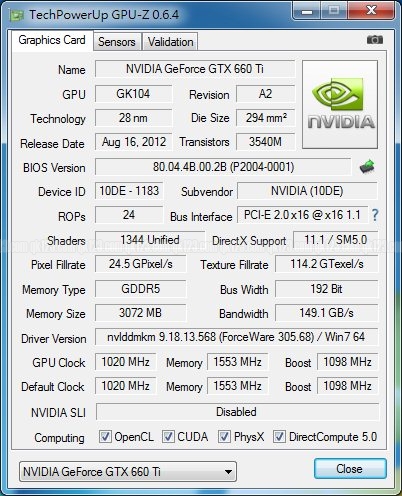The image size is (402, 496).
Task: Save the BIOS using the green chip icon
Action: coord(367,166)
